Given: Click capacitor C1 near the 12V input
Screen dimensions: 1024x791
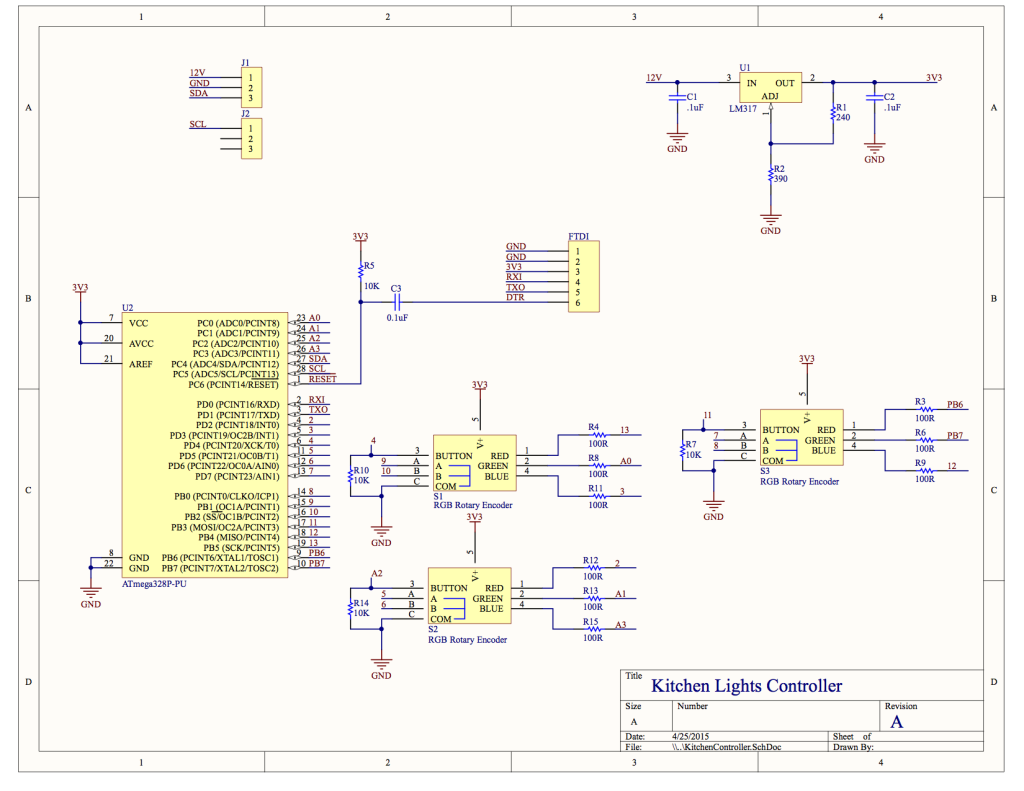Looking at the screenshot, I should coord(677,98).
